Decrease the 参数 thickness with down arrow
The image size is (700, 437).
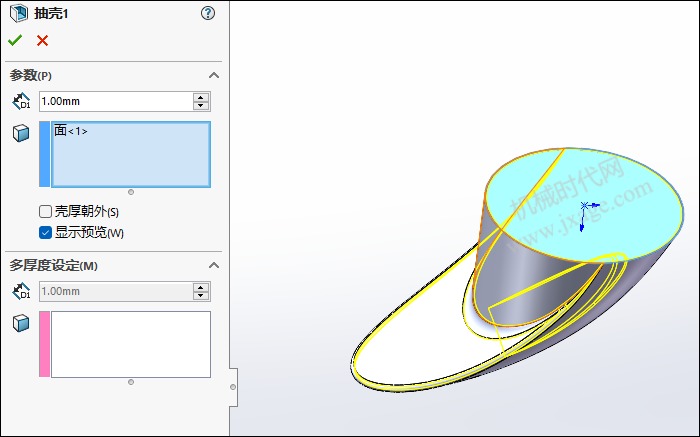point(201,106)
